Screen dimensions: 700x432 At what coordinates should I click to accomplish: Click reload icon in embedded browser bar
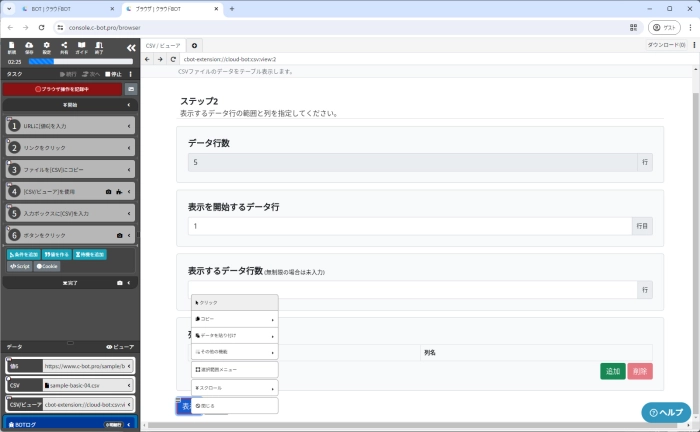173,59
